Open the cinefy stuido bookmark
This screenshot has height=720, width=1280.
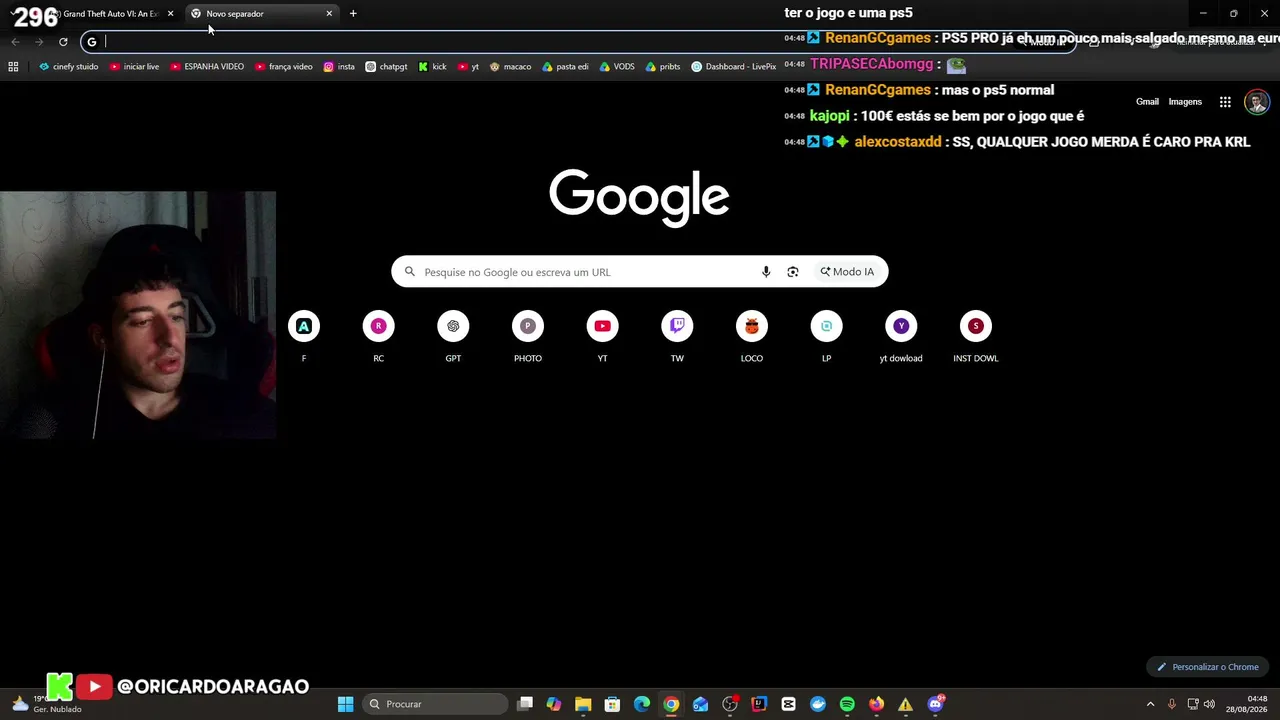click(68, 67)
